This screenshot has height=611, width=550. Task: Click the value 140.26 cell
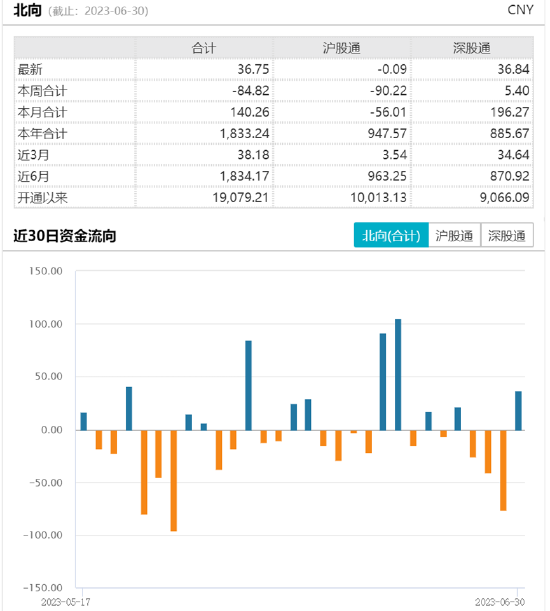pos(250,112)
